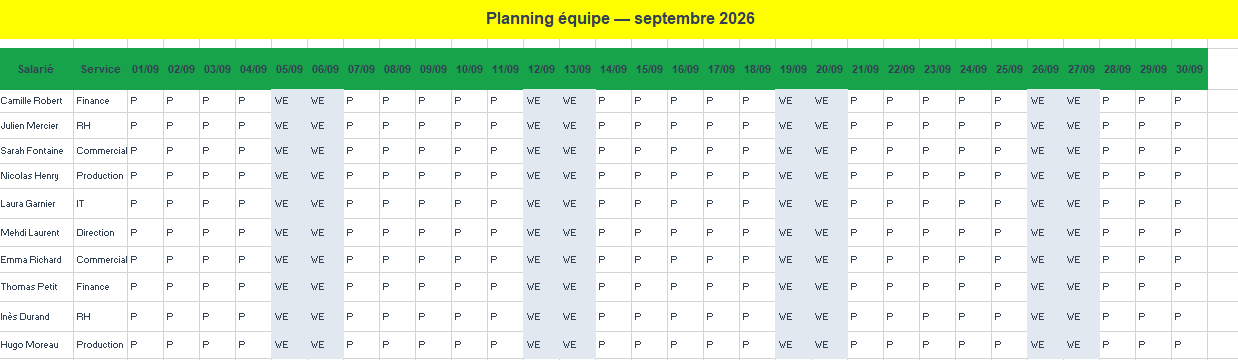
Task: Click Laura Garnier's IT service cell
Action: pos(100,203)
